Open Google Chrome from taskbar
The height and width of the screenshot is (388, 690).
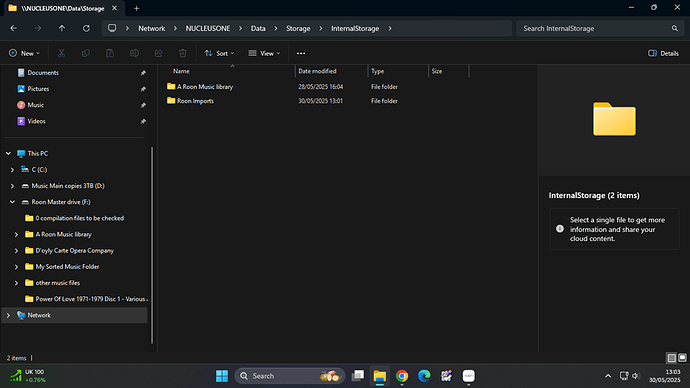click(402, 376)
